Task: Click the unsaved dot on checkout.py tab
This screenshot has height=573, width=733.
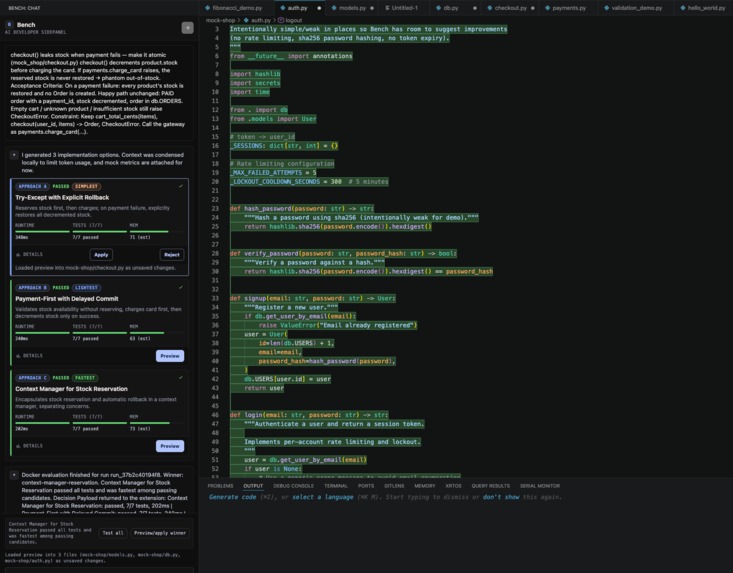Action: pos(532,8)
